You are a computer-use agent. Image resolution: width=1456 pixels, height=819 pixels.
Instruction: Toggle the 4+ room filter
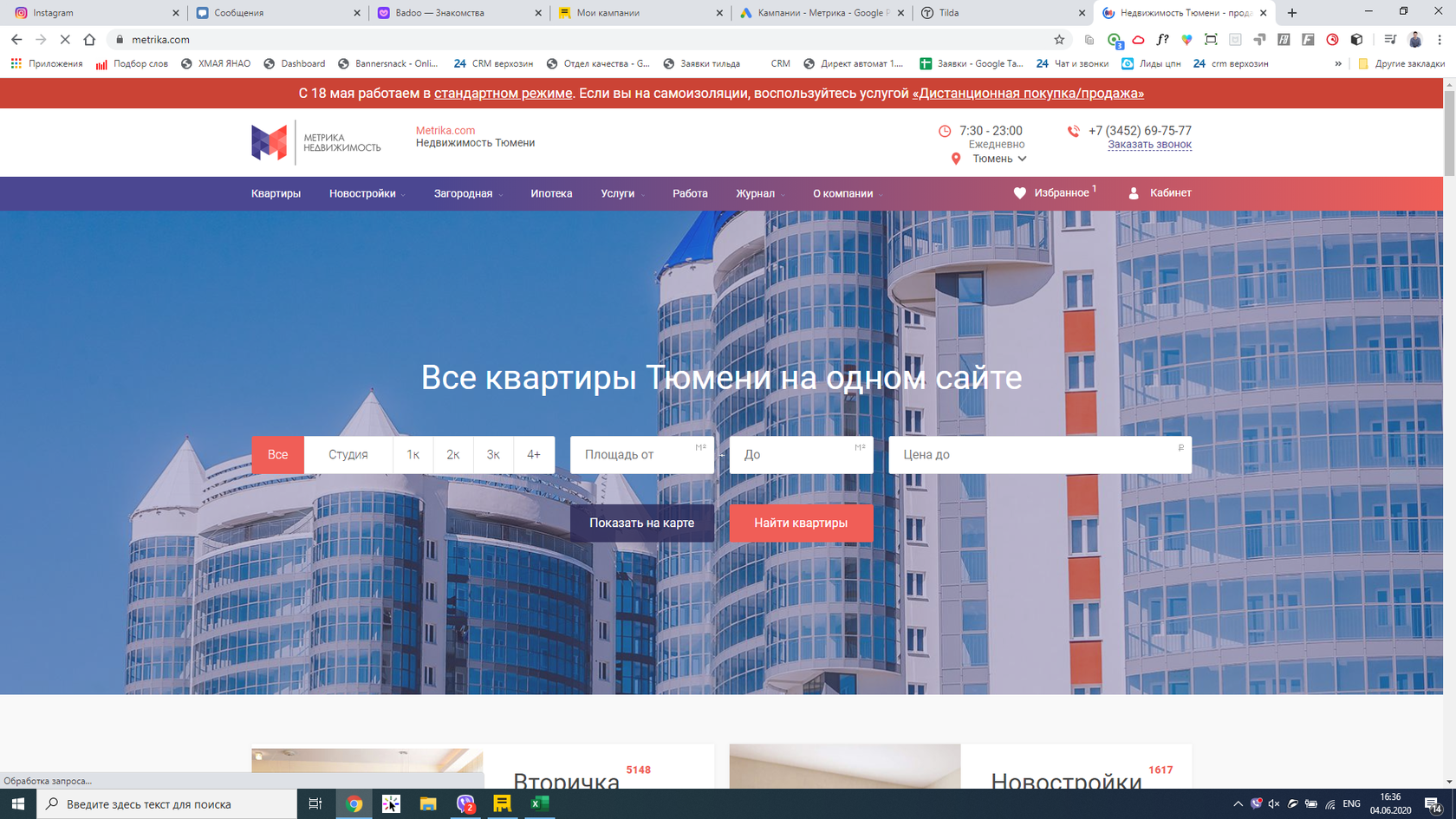(x=534, y=455)
